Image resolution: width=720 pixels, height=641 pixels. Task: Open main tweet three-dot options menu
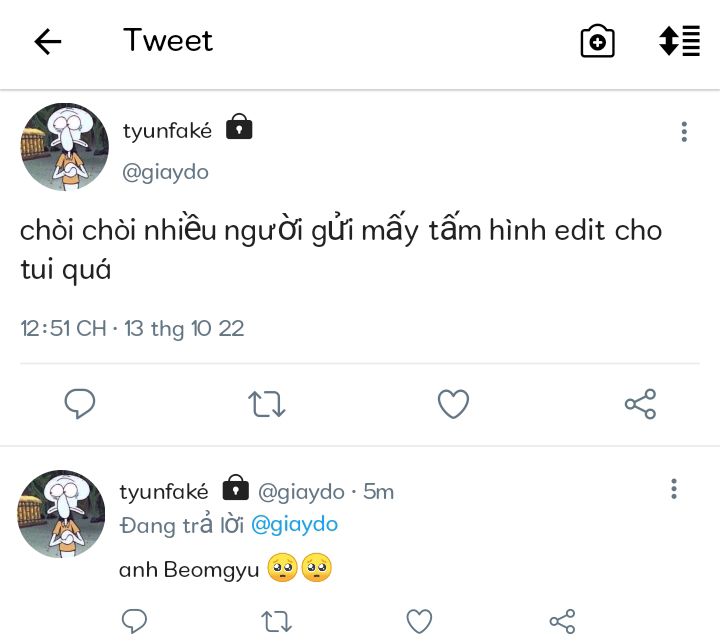click(x=684, y=132)
